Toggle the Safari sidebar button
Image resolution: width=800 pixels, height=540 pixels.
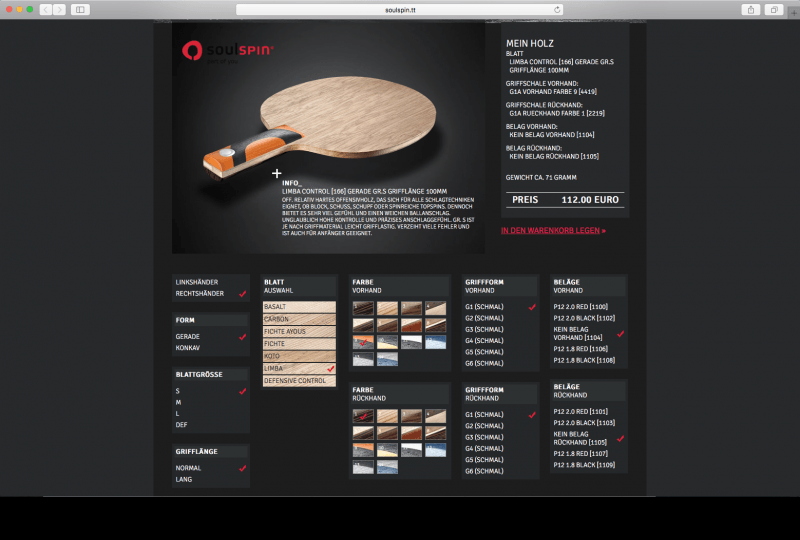coord(80,10)
